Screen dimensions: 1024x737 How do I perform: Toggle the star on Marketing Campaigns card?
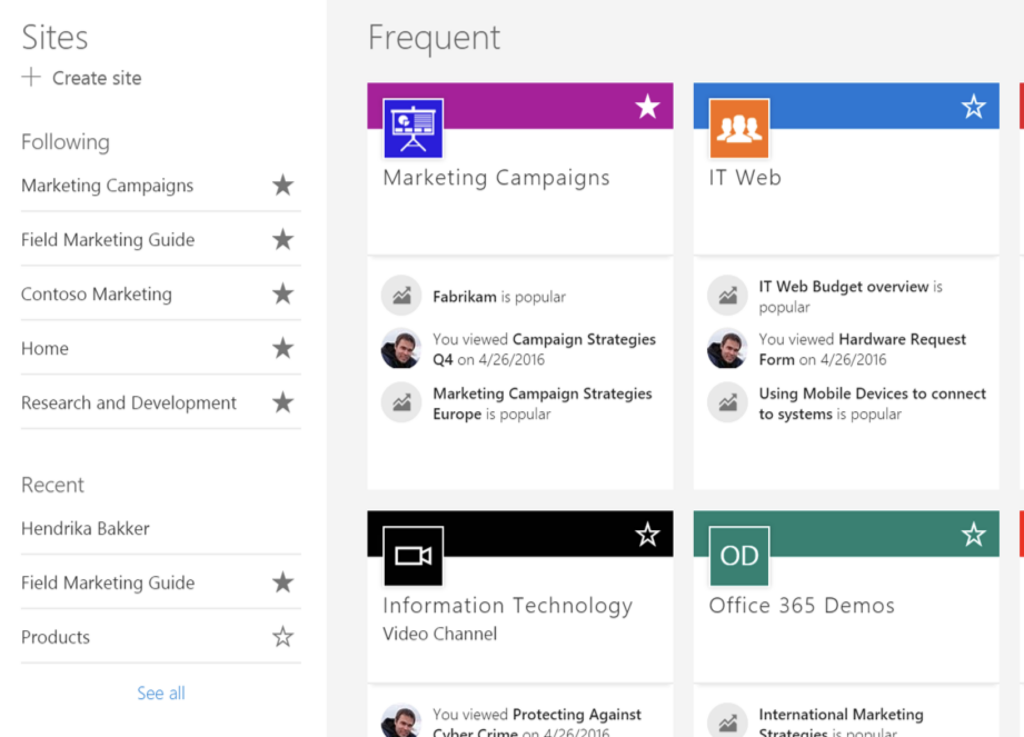[x=647, y=106]
